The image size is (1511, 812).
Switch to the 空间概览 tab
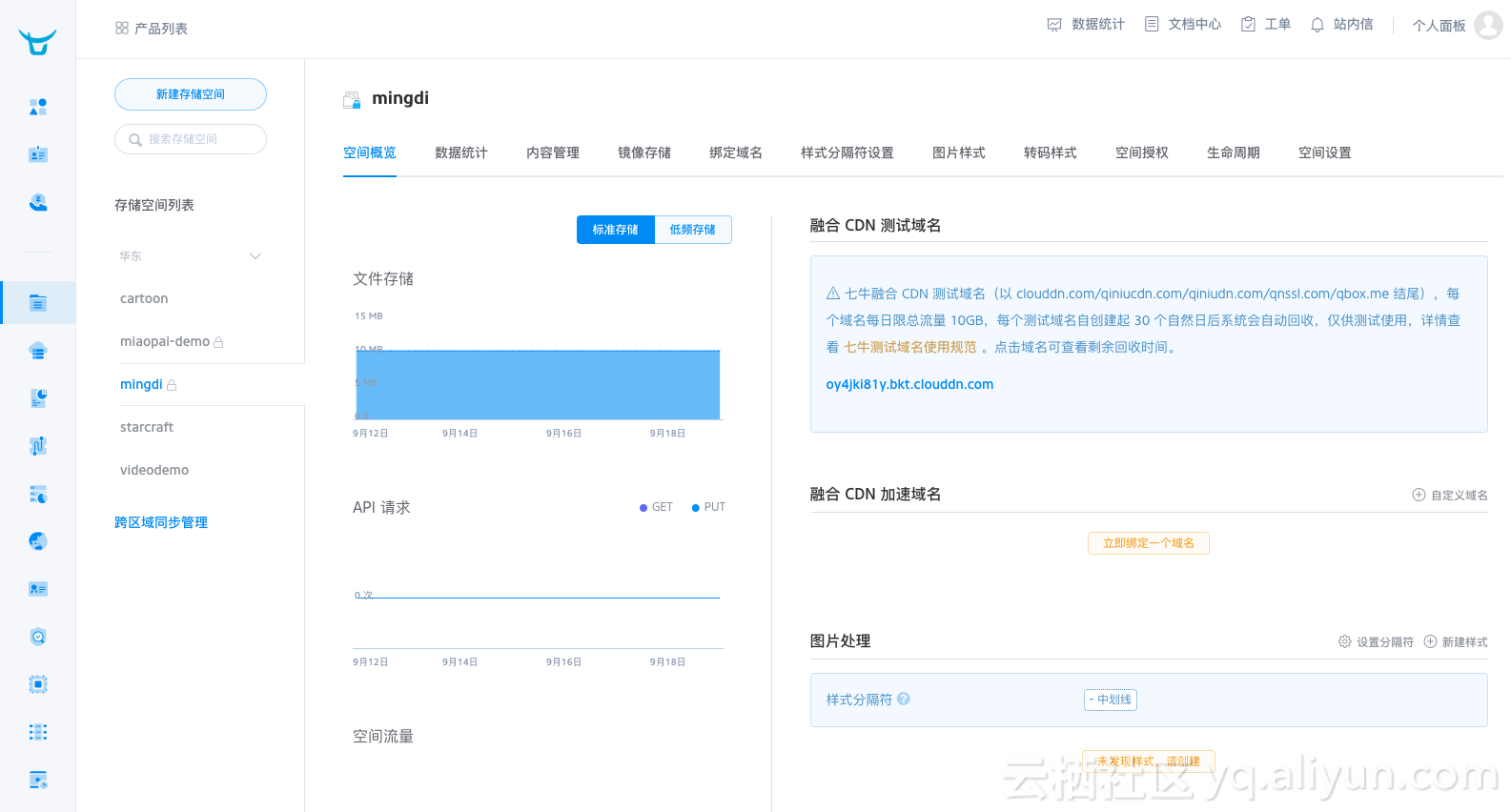370,152
